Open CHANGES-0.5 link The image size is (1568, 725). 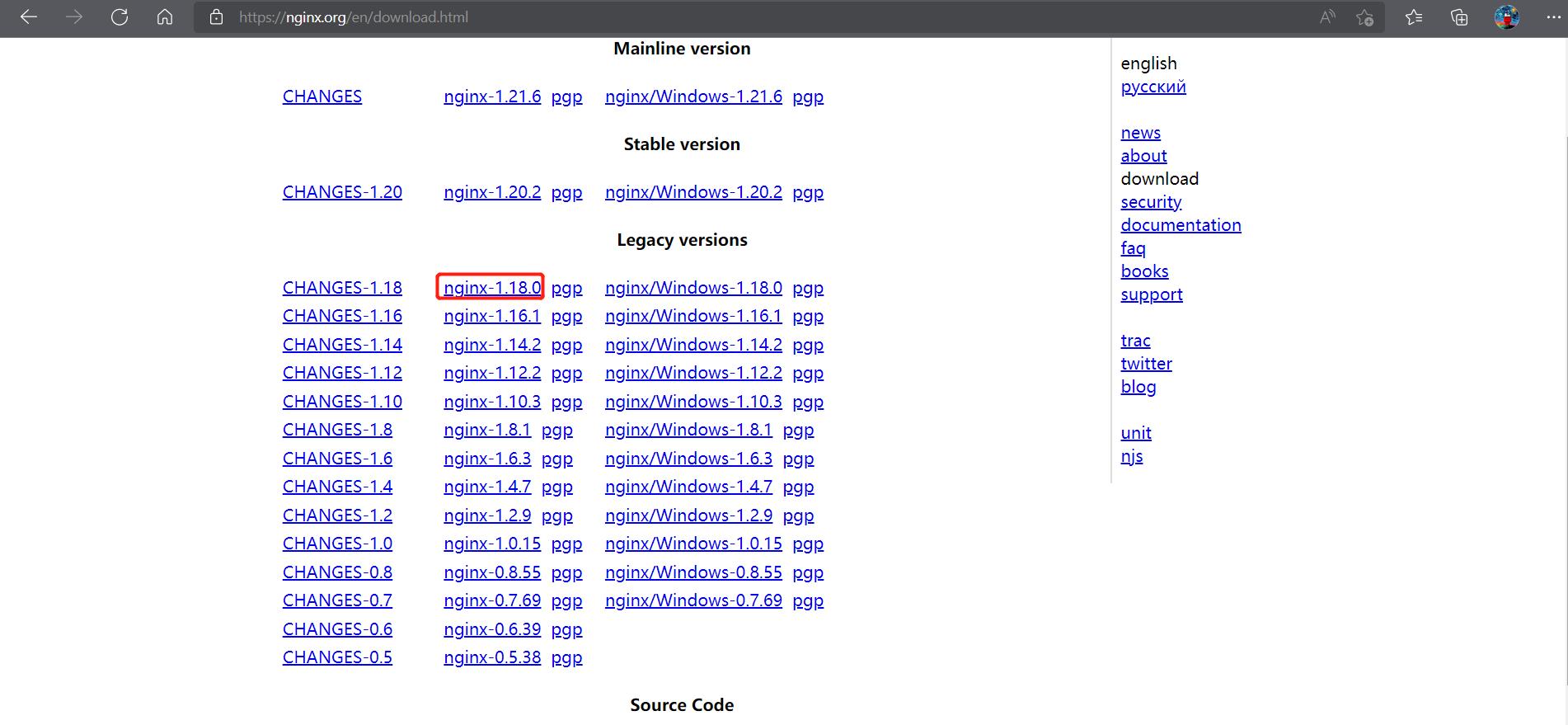coord(337,657)
